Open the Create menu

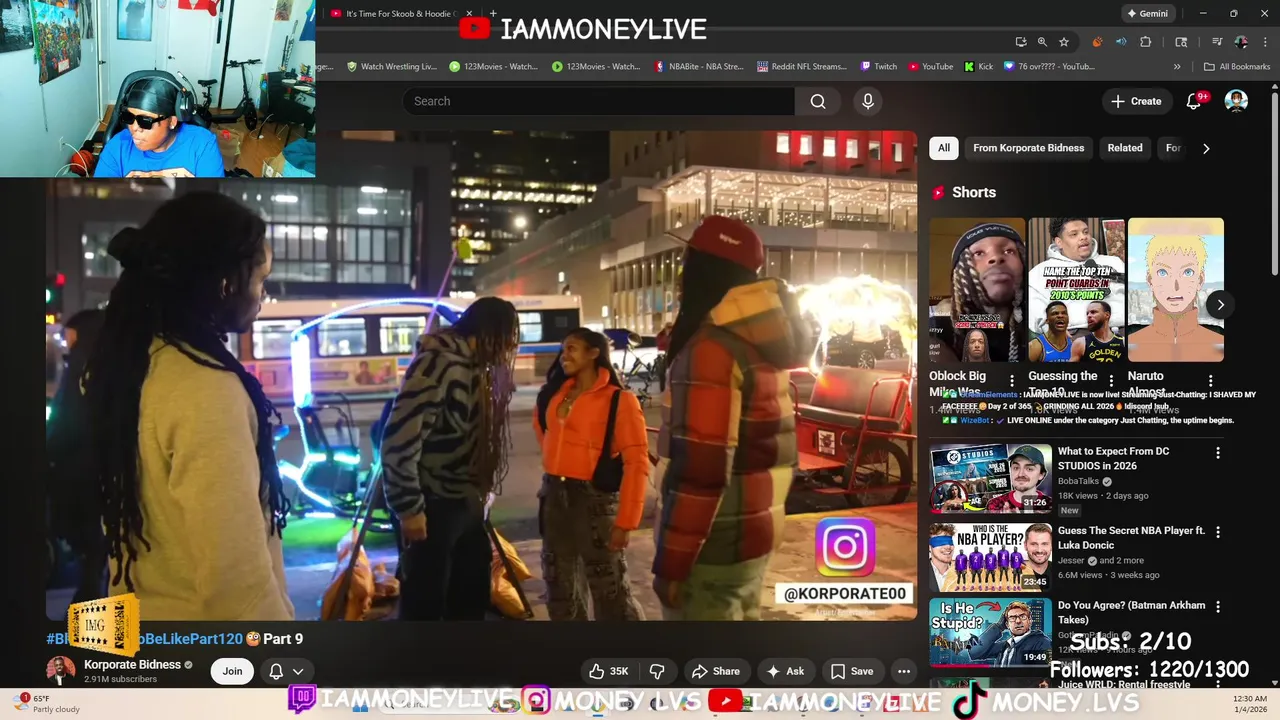(1136, 101)
